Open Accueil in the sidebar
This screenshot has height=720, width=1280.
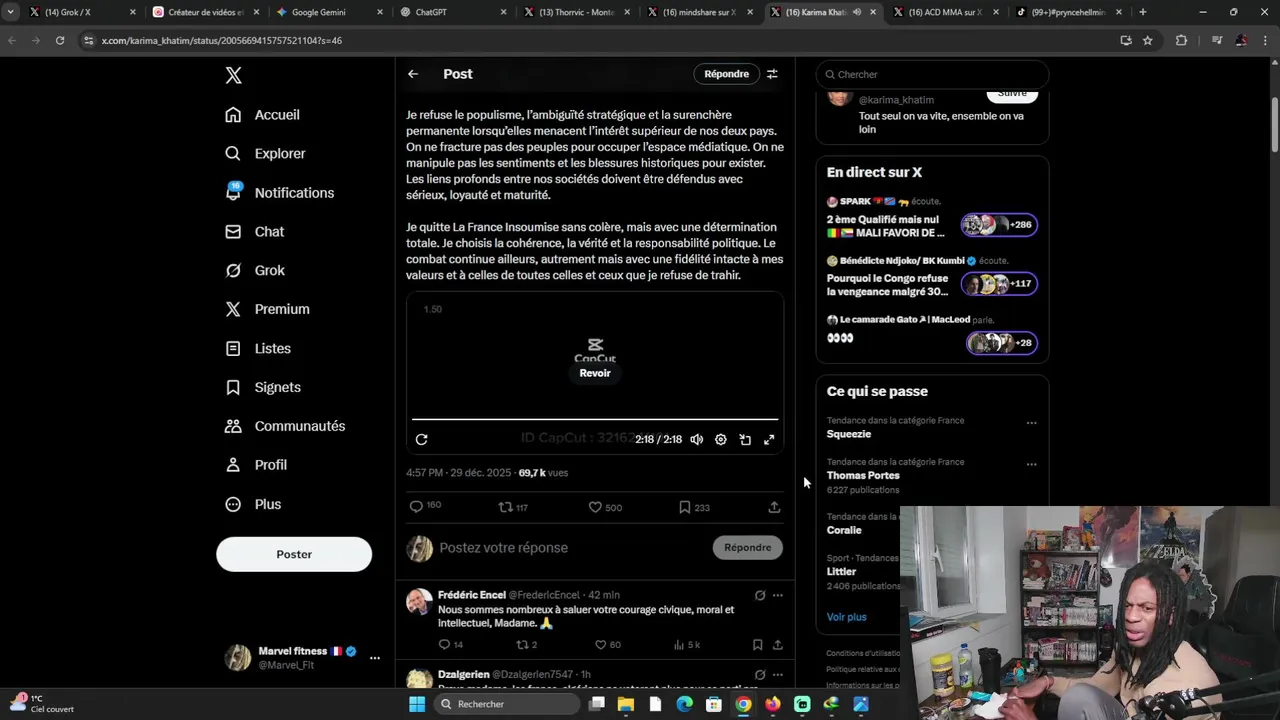(x=262, y=115)
